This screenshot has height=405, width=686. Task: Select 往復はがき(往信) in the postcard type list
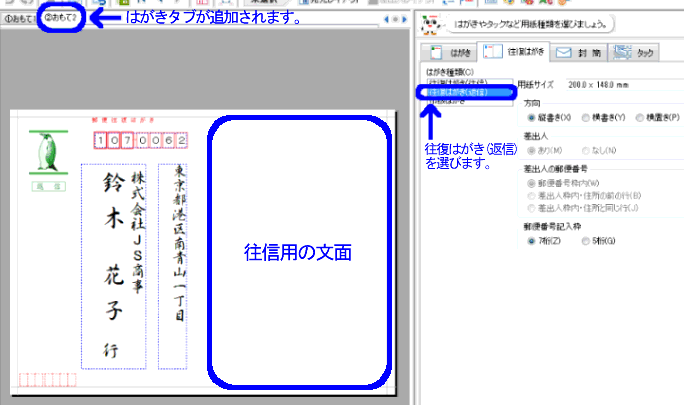pos(465,82)
